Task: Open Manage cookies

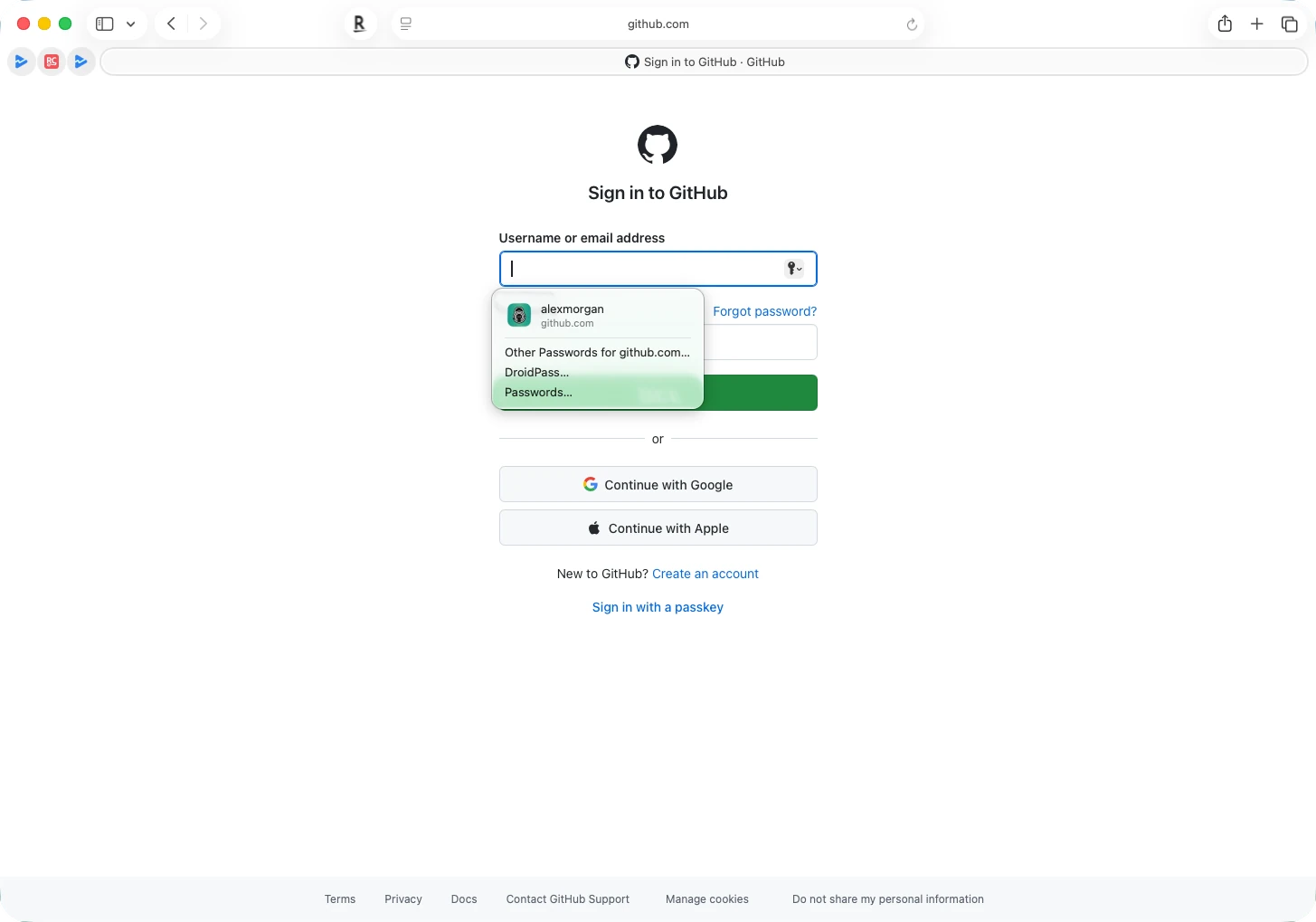Action: [707, 899]
